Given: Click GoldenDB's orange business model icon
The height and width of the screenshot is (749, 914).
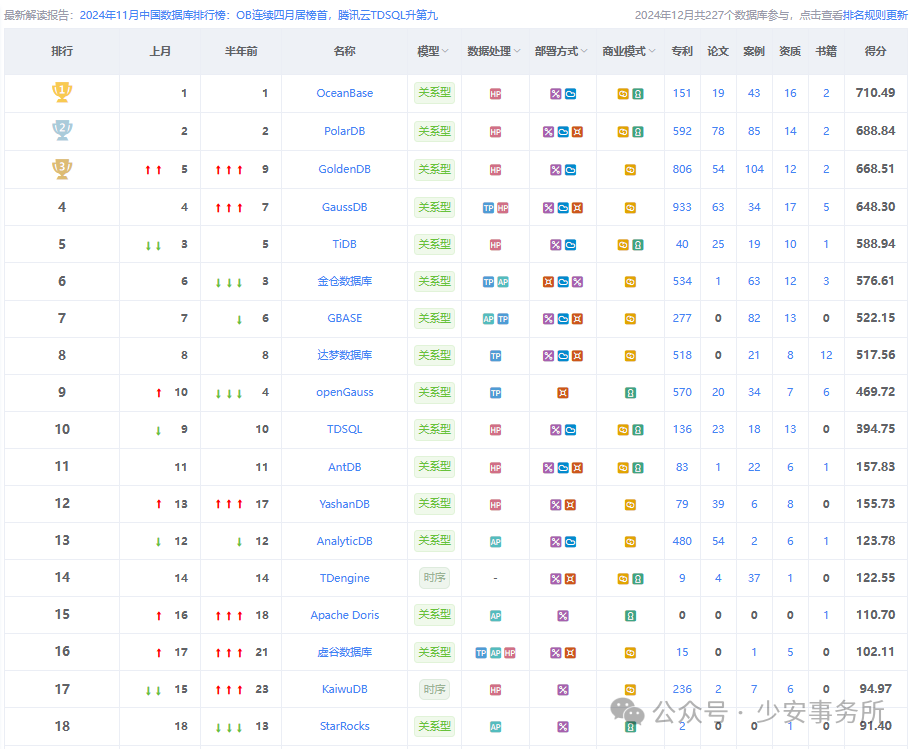Looking at the screenshot, I should point(630,170).
